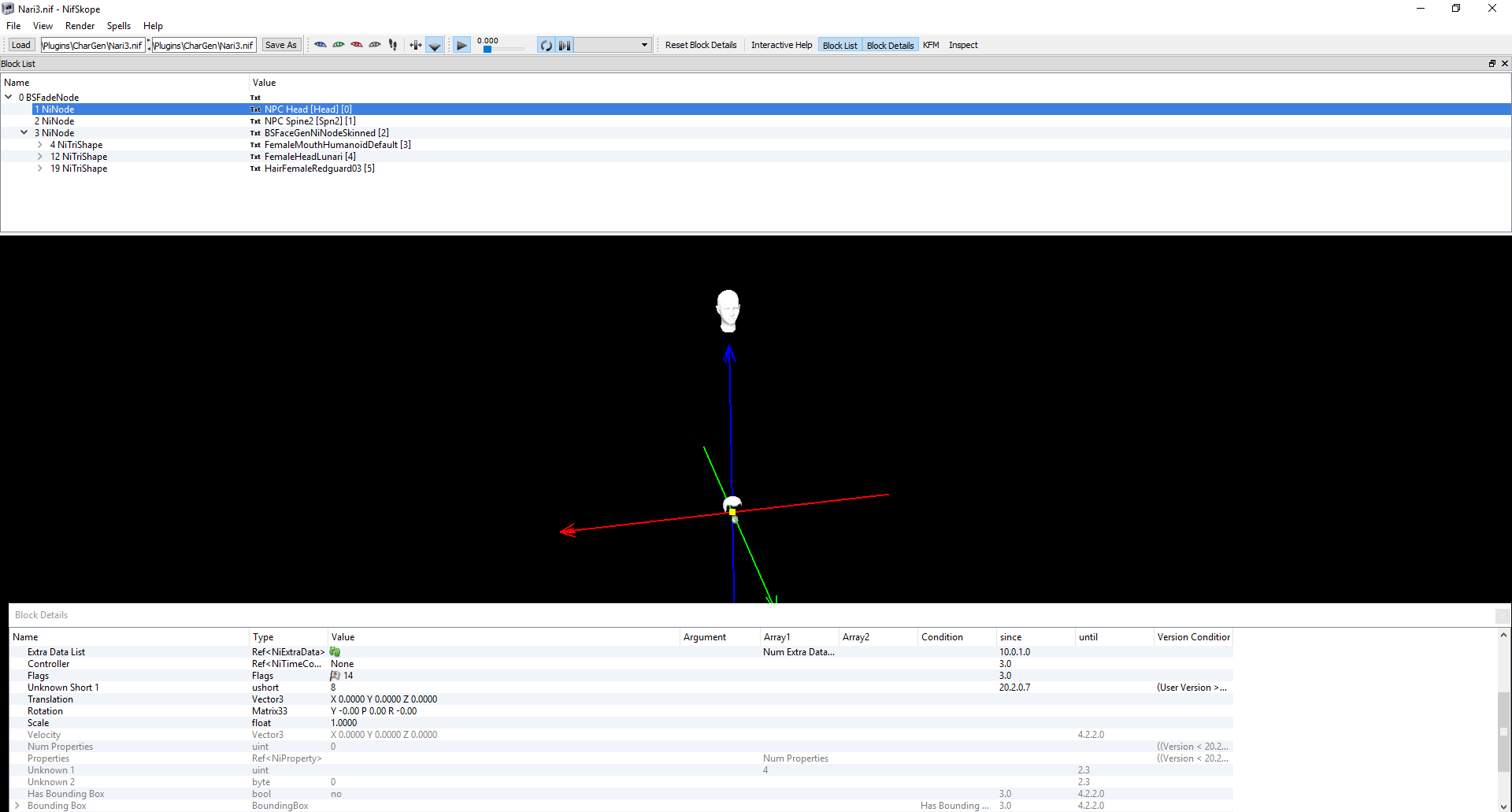This screenshot has width=1512, height=812.
Task: Click the Extra Data List refresh icon
Action: click(x=335, y=651)
